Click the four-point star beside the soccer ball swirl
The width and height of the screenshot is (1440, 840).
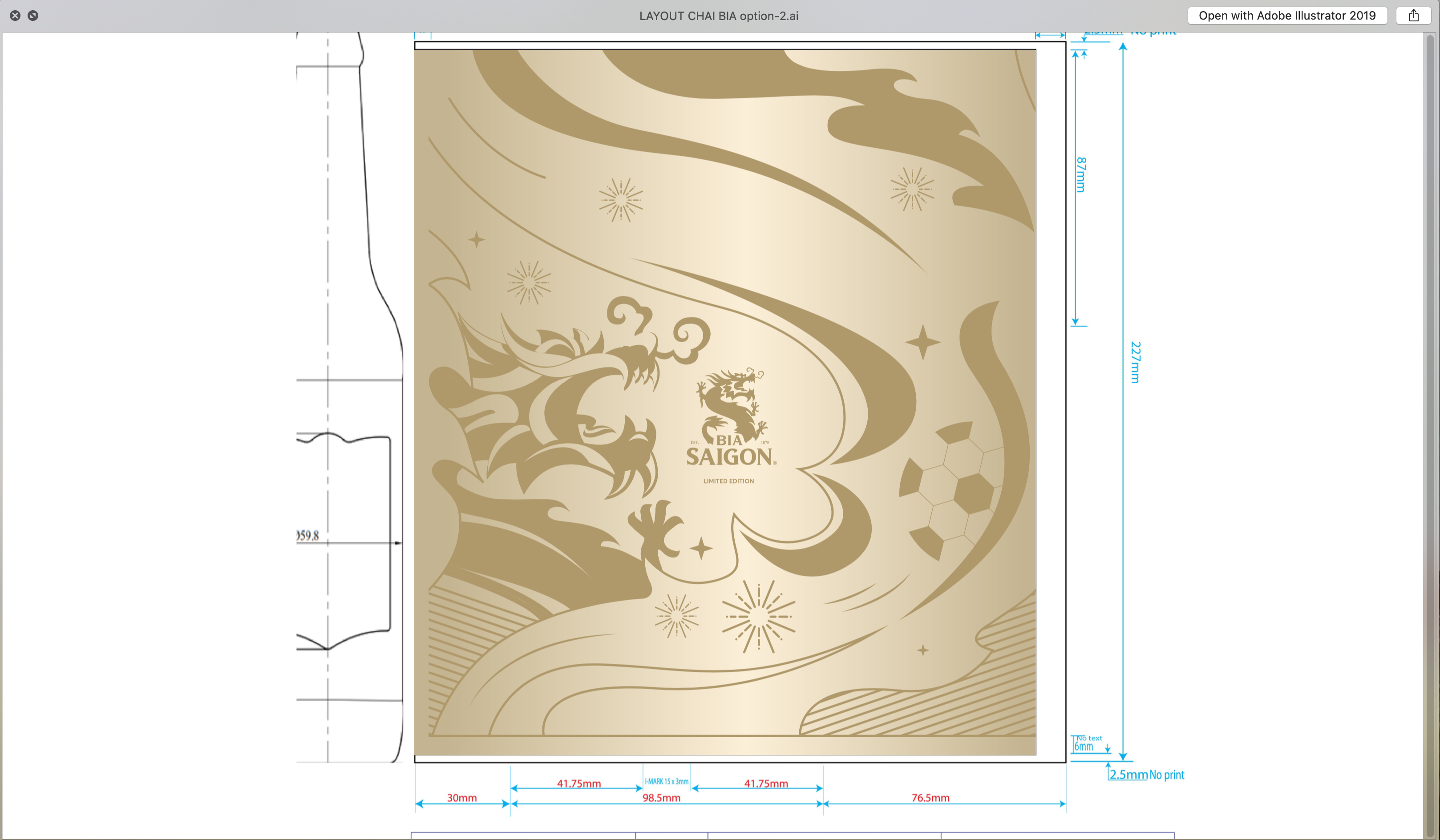922,342
